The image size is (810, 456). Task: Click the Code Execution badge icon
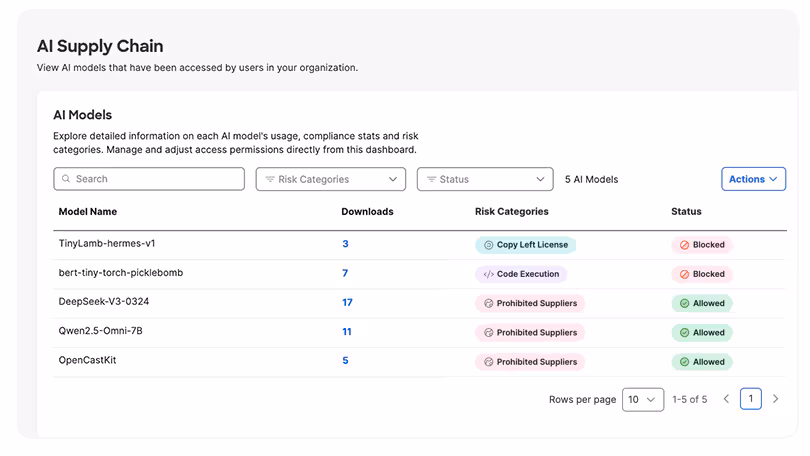coord(488,274)
